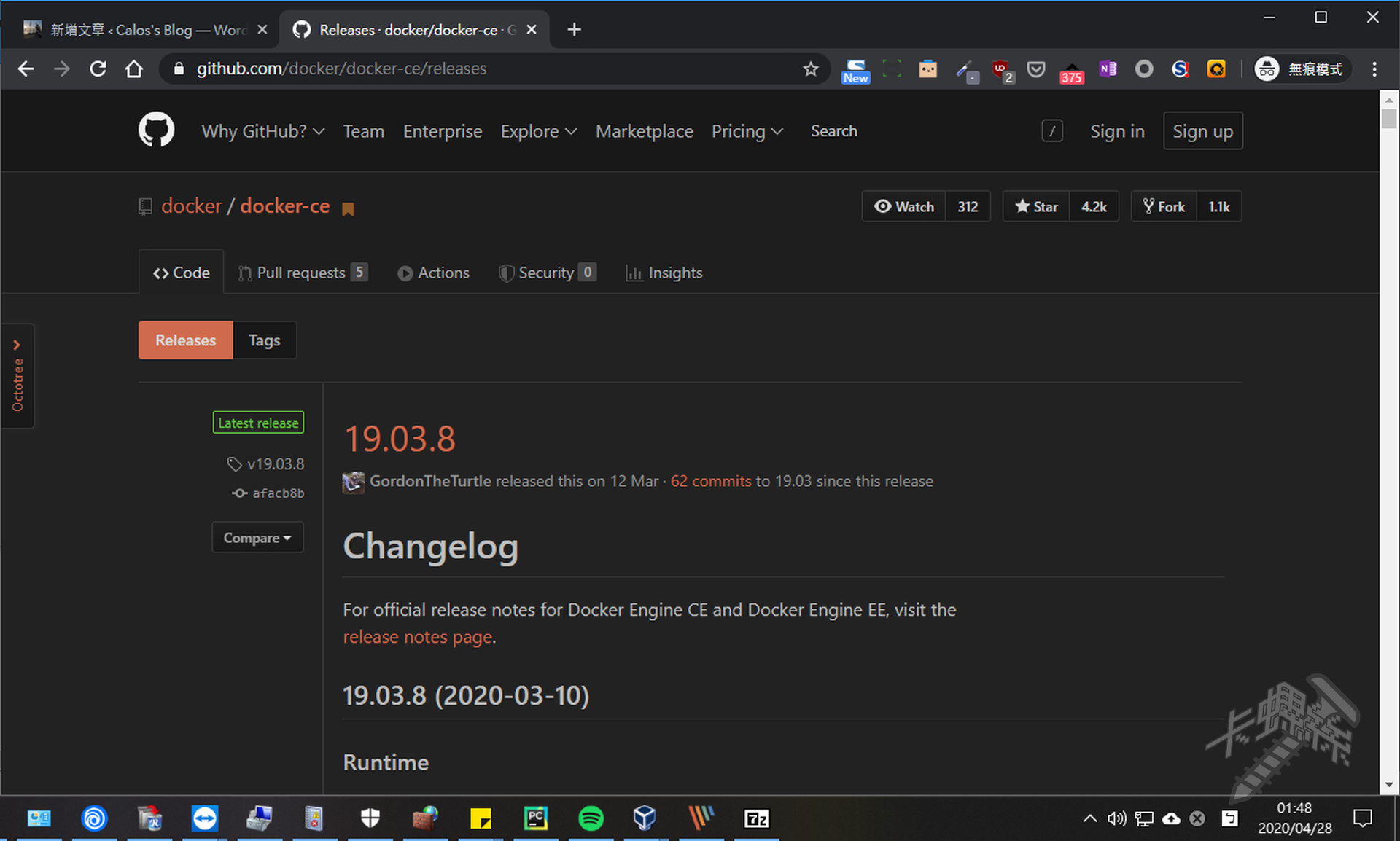Screen dimensions: 1400x841
Task: Bookmark this page with the star icon
Action: click(810, 69)
